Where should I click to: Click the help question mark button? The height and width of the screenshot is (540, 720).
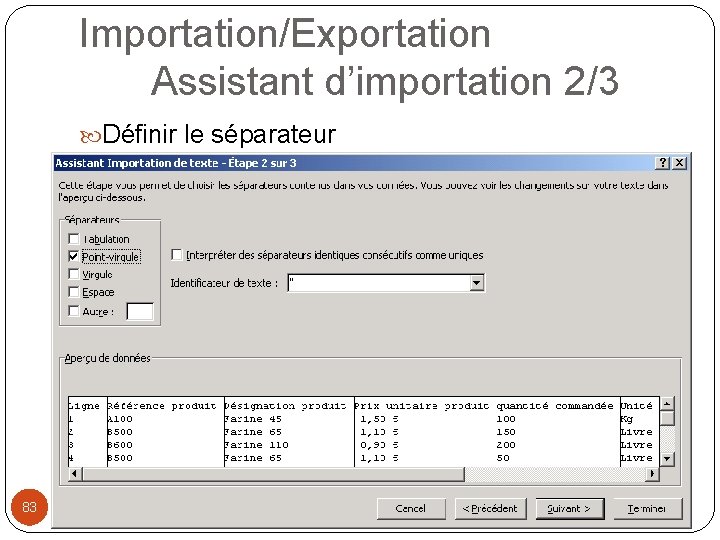click(662, 163)
